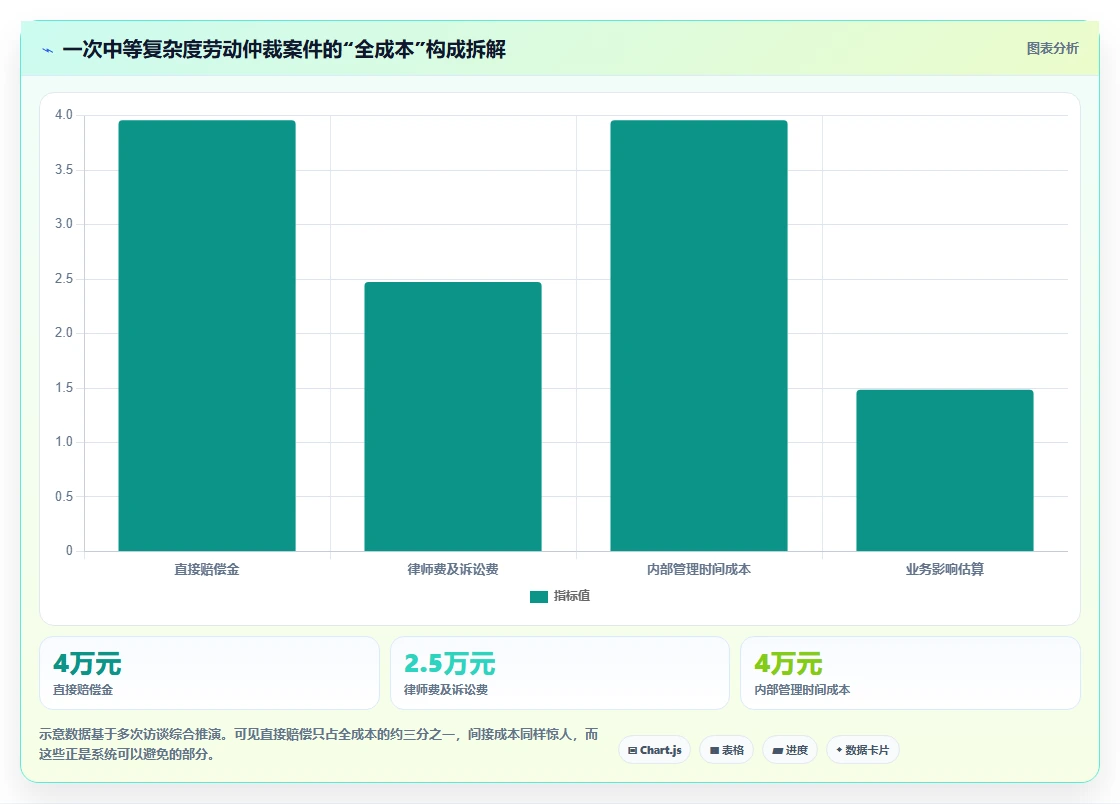Click the 律师费及诉讼费 x-axis label
Screen dimensions: 1120x804
453,569
